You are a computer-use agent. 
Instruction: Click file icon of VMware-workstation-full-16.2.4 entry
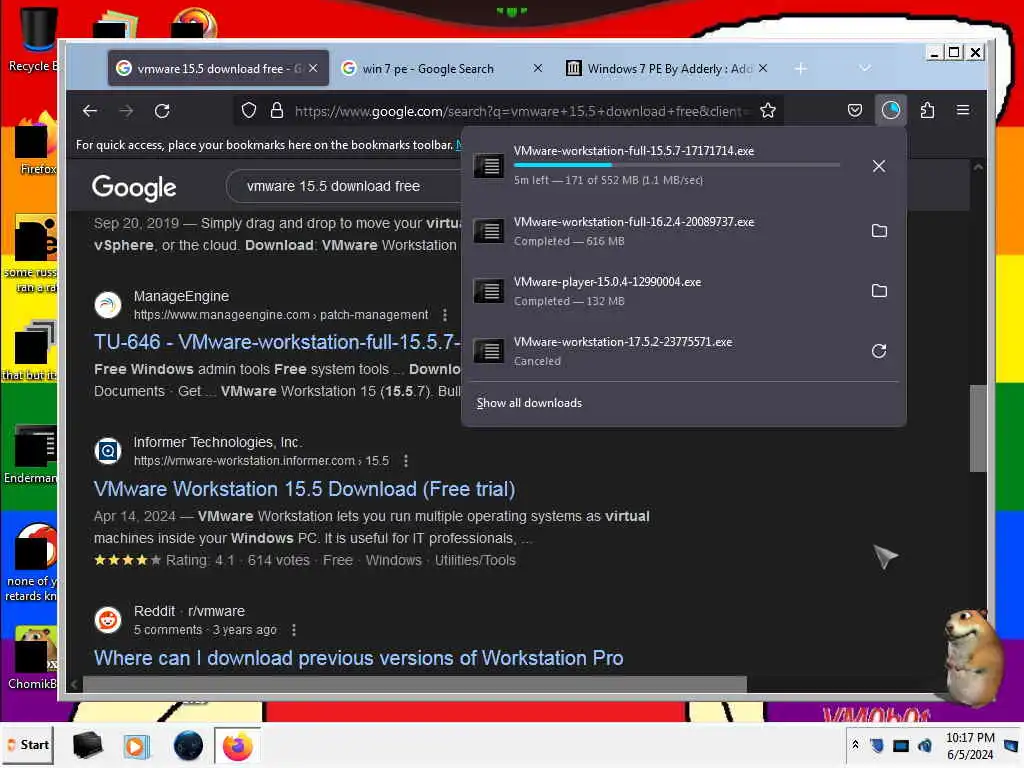(x=488, y=230)
